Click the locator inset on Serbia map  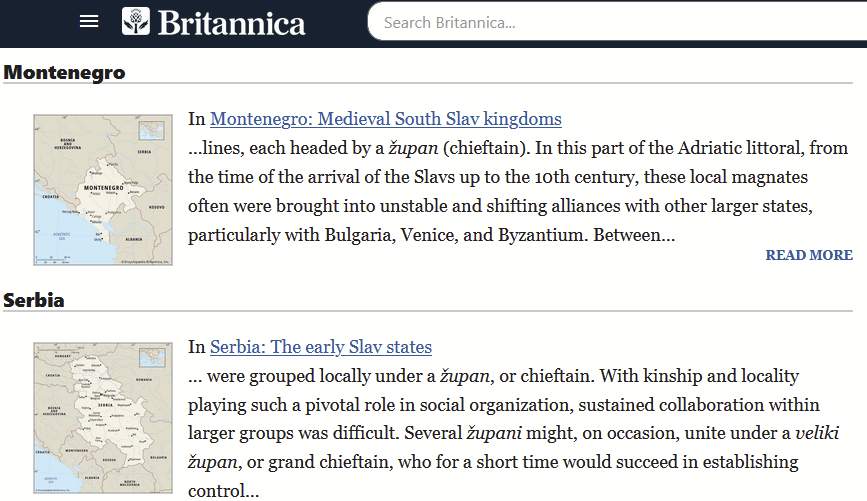(152, 358)
